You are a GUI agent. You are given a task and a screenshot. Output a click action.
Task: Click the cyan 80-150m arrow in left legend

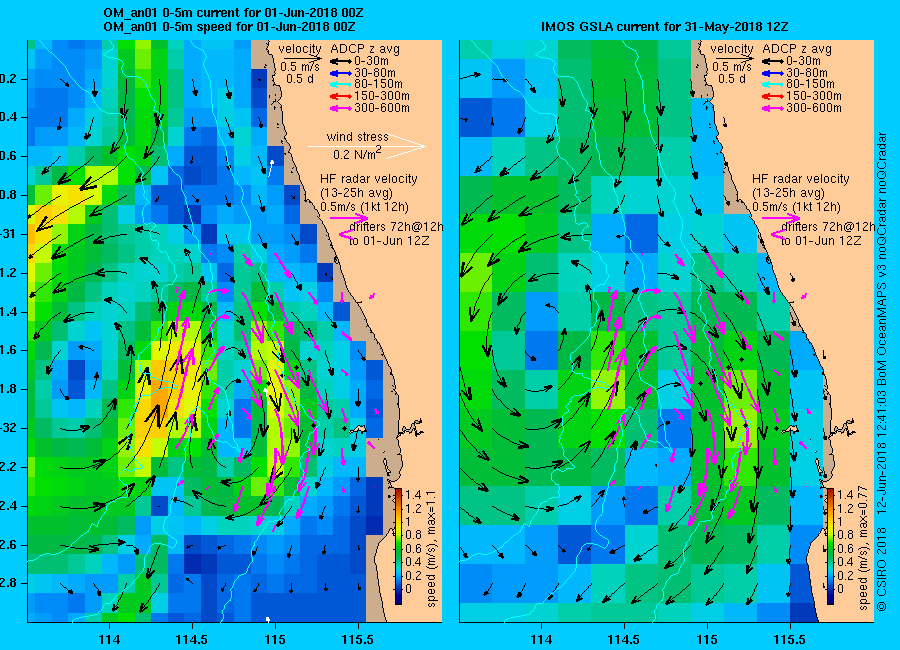(x=340, y=84)
